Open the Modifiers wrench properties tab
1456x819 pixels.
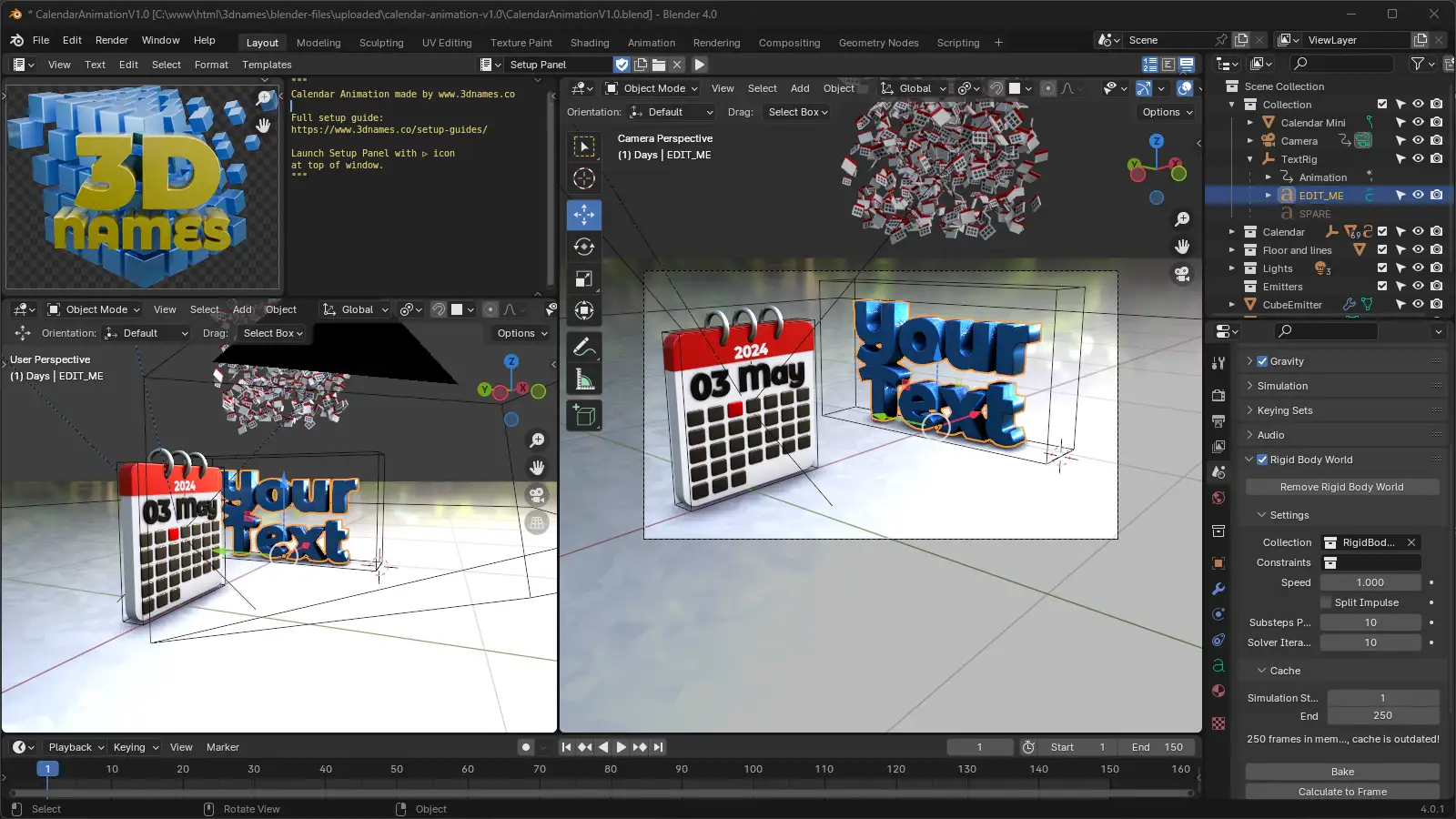pos(1218,589)
